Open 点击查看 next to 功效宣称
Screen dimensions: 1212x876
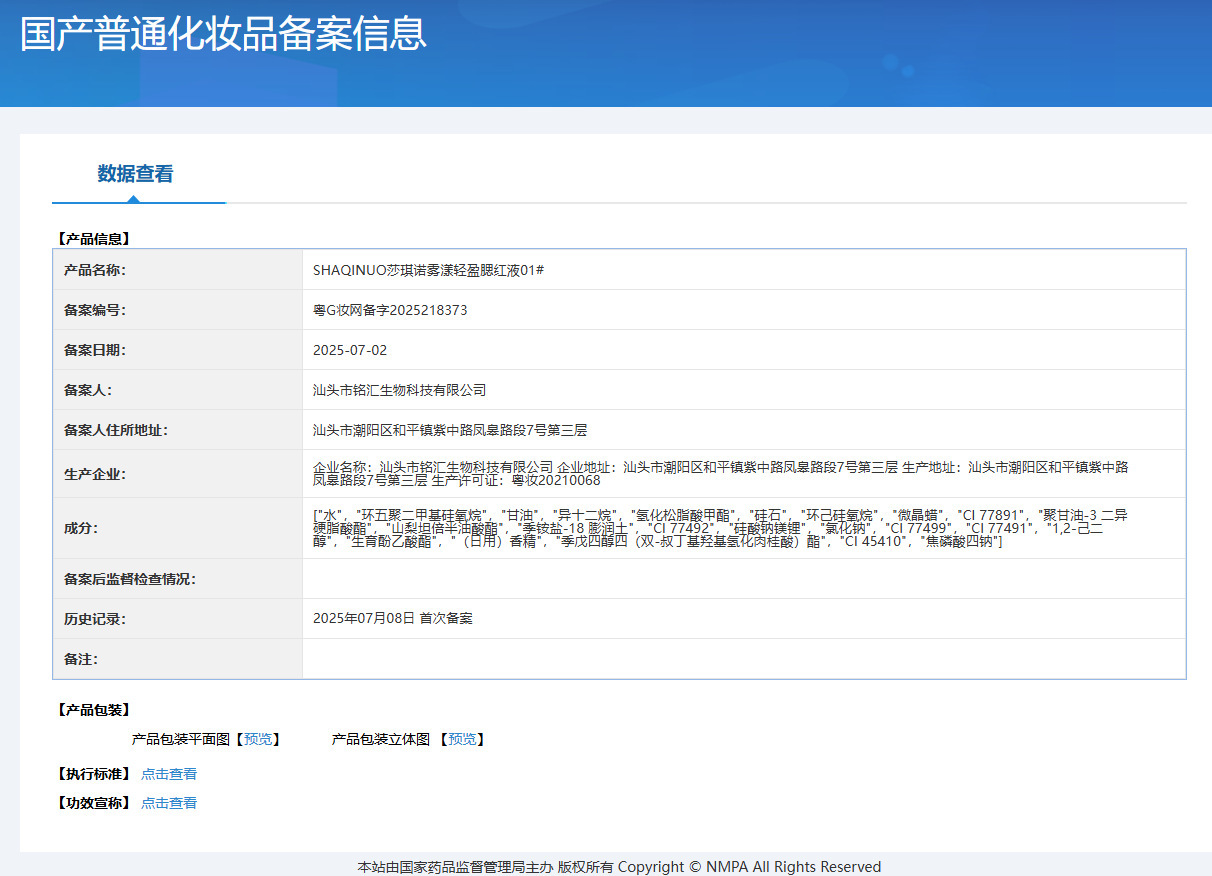(x=169, y=803)
